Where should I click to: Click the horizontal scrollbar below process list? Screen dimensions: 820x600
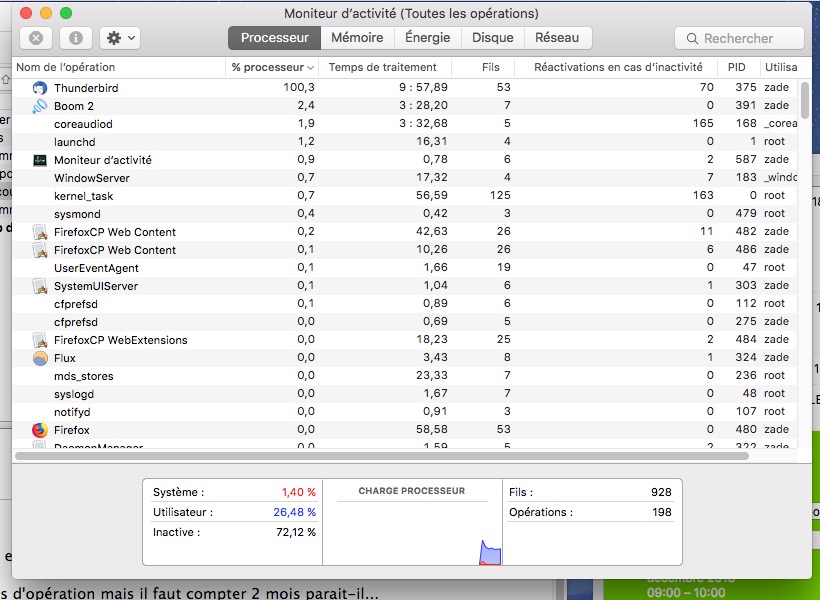(382, 456)
